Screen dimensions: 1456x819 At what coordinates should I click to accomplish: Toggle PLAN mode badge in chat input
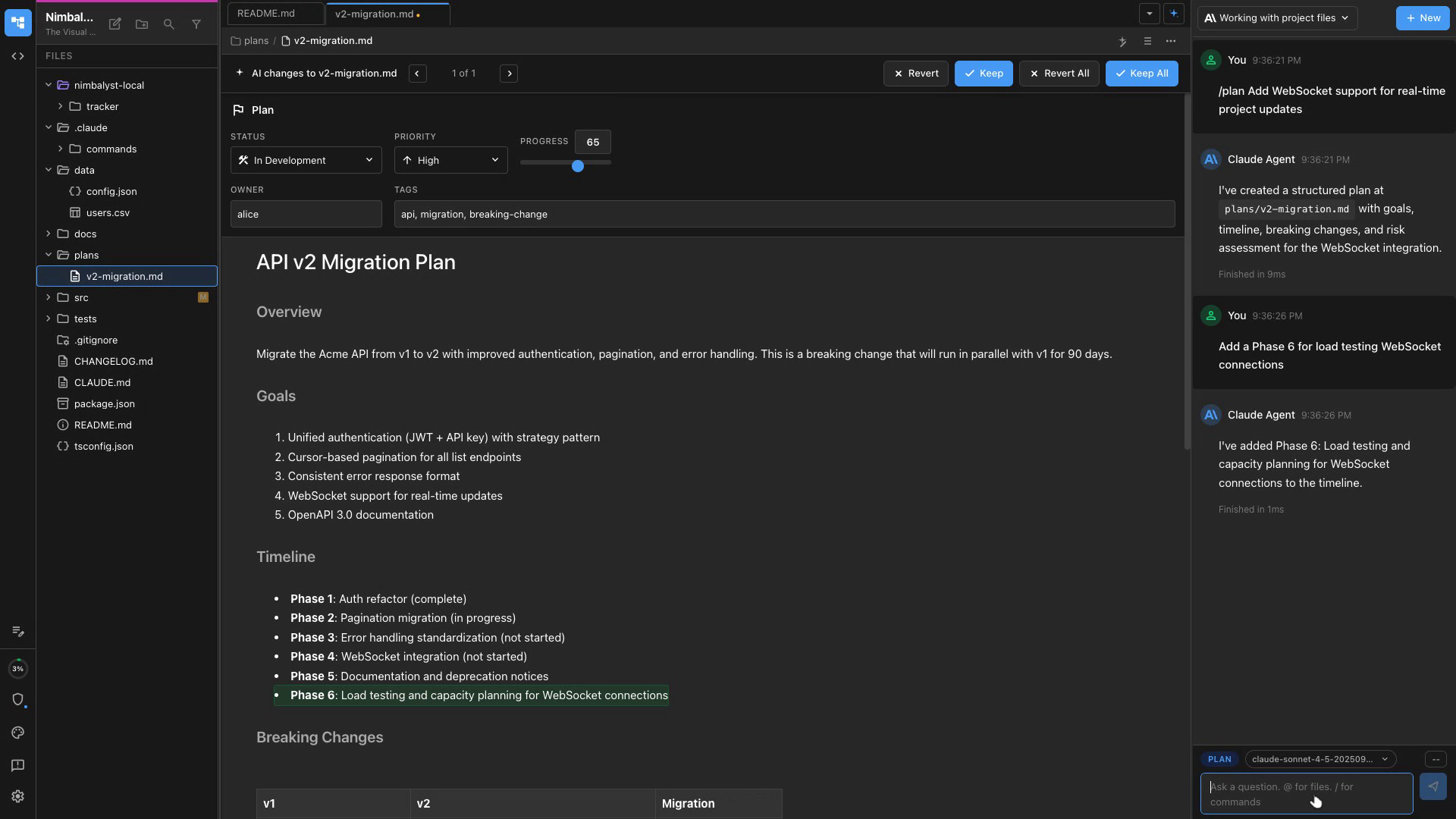click(1219, 759)
